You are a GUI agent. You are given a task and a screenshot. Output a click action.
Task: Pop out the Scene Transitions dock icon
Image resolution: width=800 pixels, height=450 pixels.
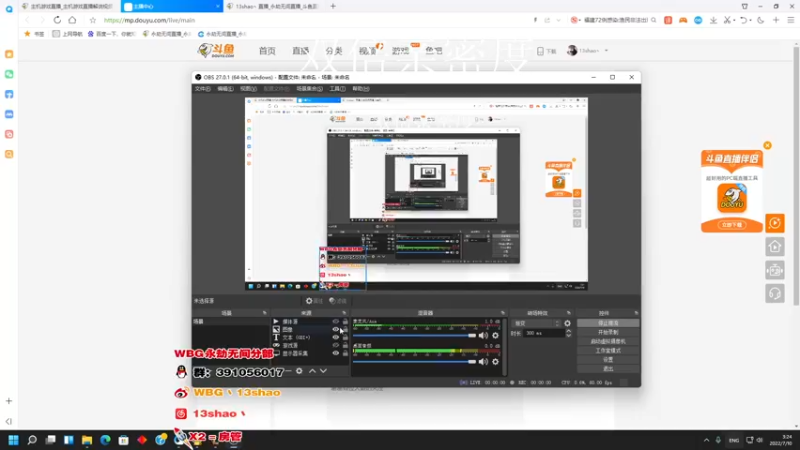click(x=568, y=313)
